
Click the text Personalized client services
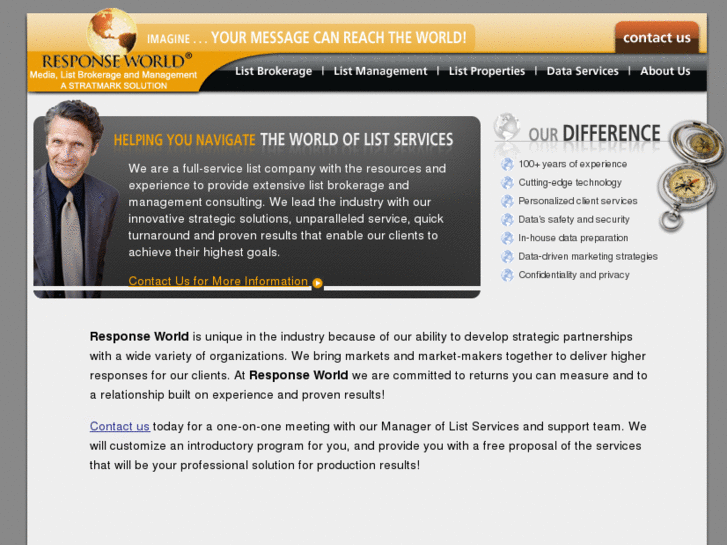tap(578, 201)
